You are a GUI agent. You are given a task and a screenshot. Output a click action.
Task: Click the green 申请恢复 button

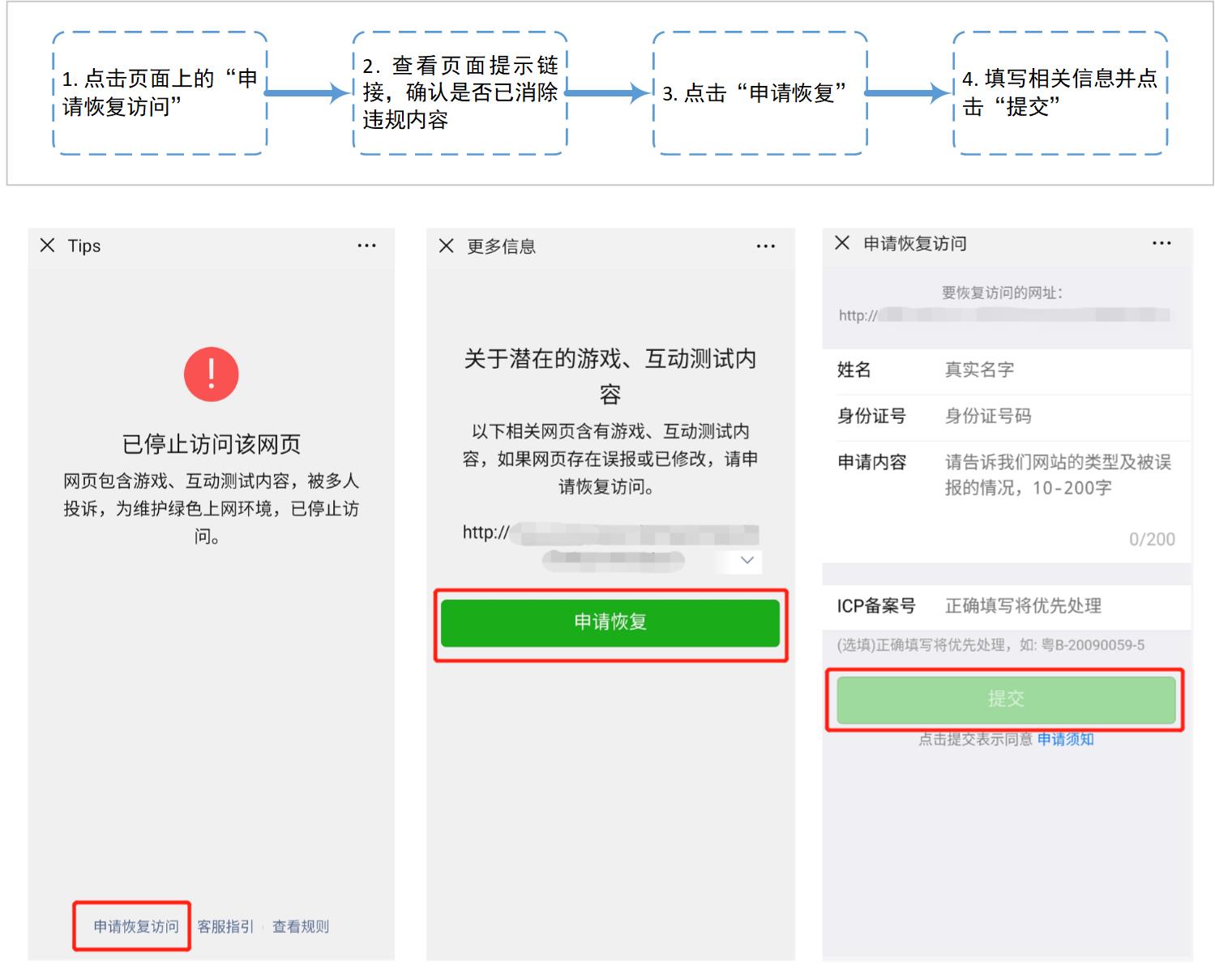coord(610,623)
